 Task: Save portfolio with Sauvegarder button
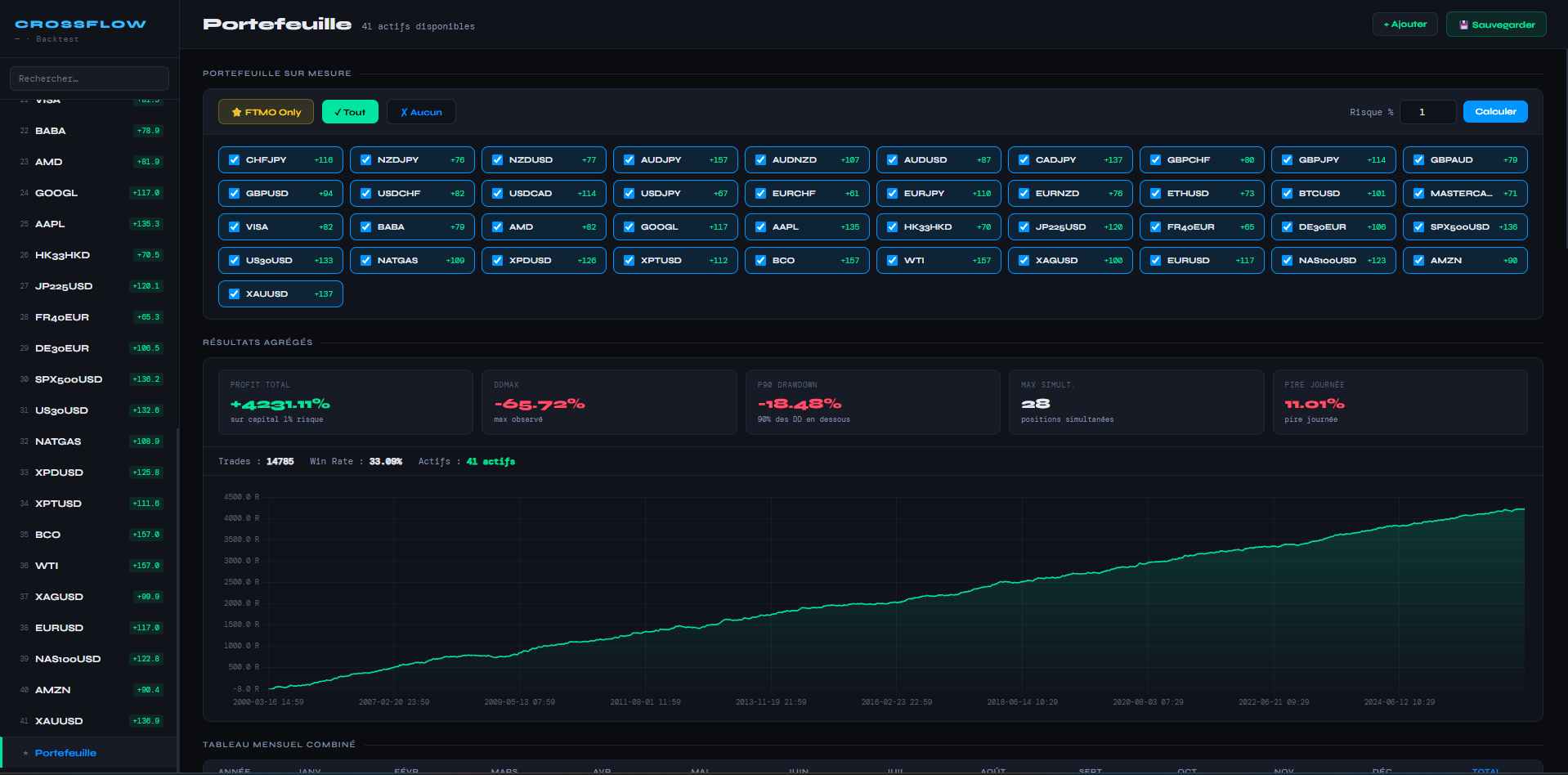coord(1496,25)
